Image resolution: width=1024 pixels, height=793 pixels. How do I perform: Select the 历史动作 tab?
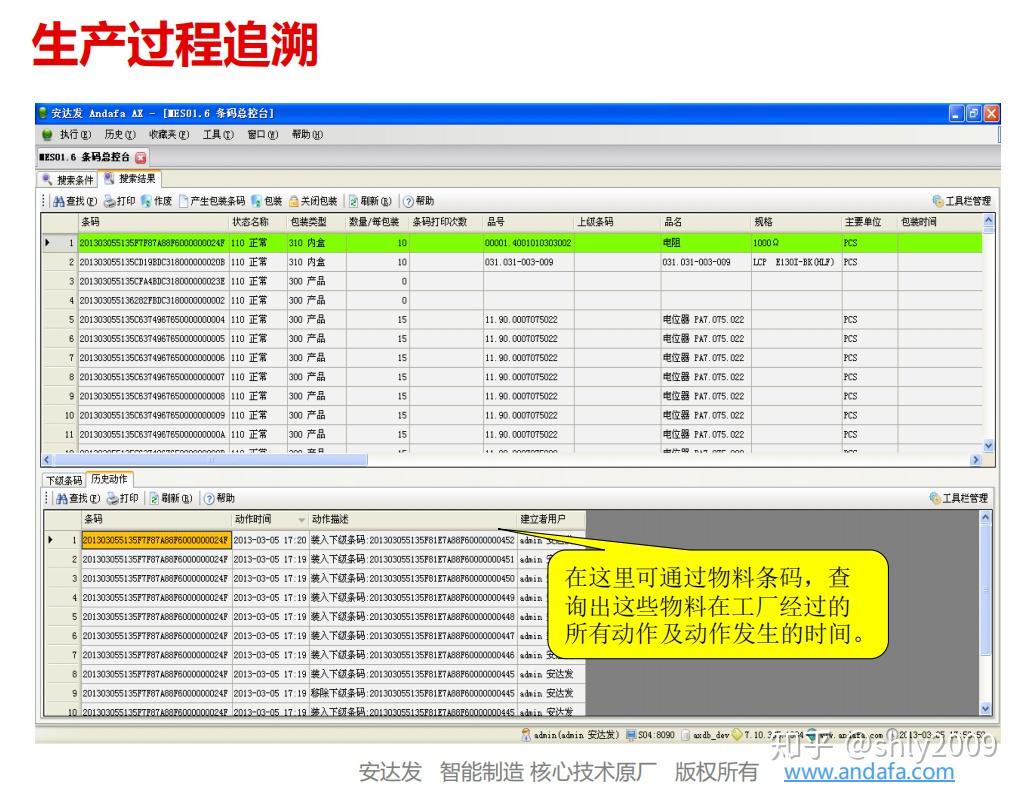110,479
